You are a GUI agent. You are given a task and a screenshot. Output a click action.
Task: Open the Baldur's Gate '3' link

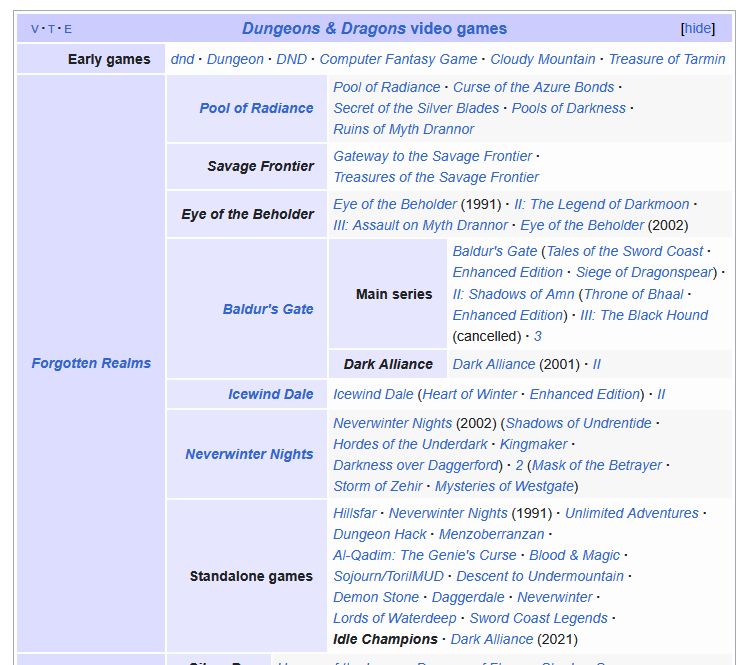[538, 337]
